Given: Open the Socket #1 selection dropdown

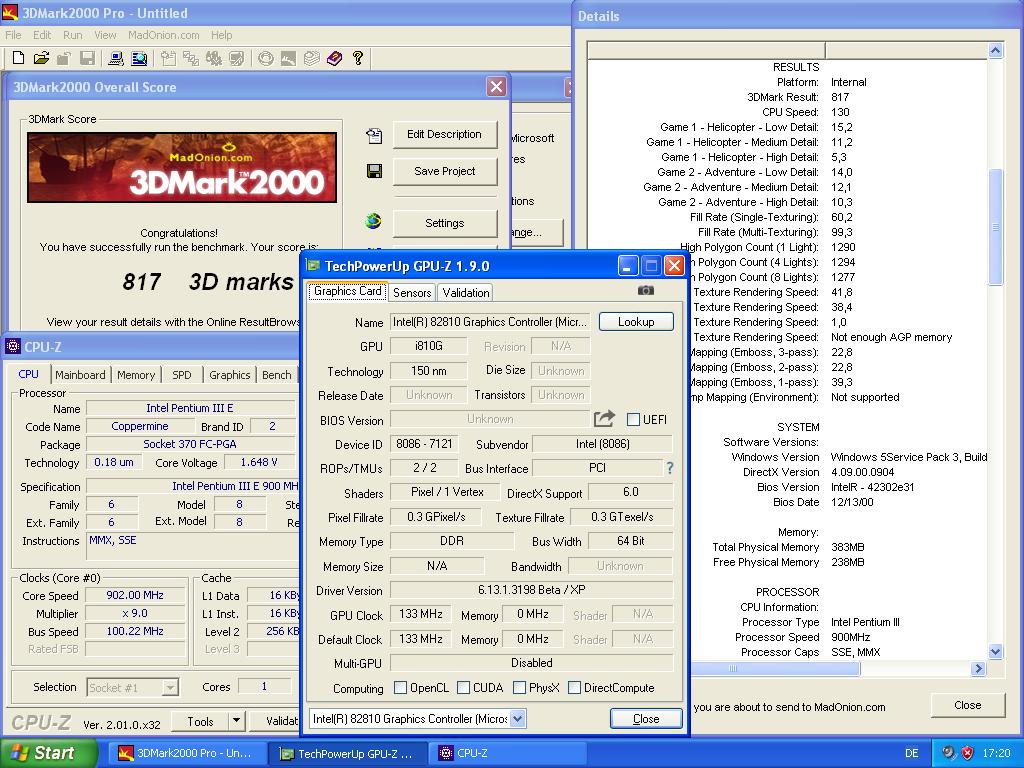Looking at the screenshot, I should [170, 687].
